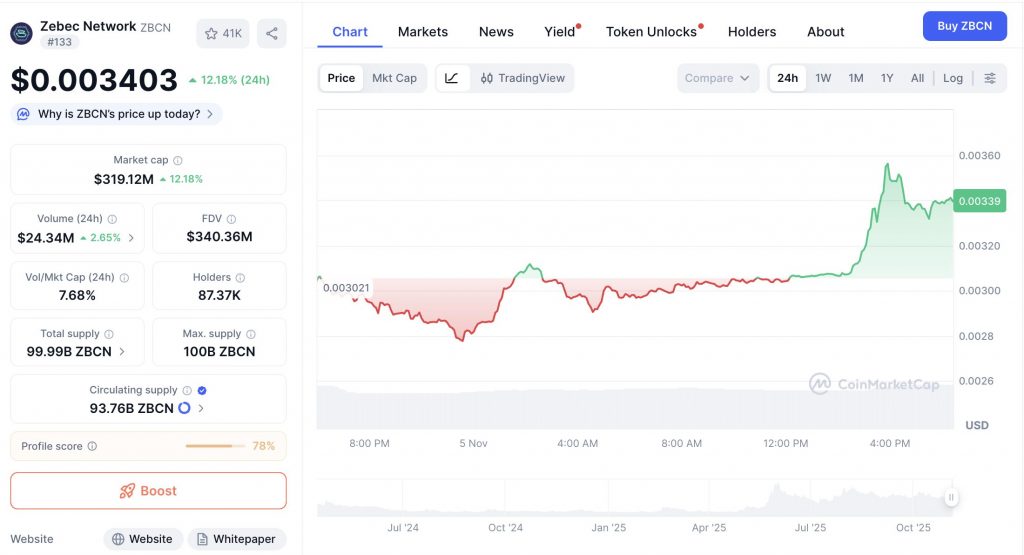Expand Why is ZBCN's price up today
1024x555 pixels.
pos(116,114)
